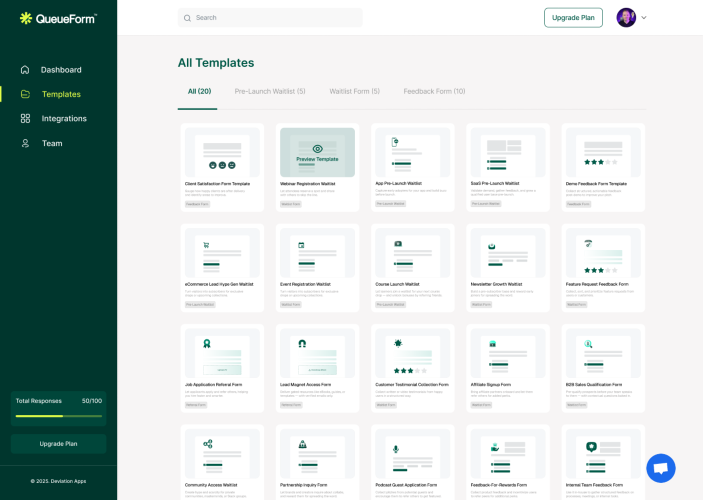
Task: Open the Demo Feedback Form Template card
Action: tap(603, 167)
